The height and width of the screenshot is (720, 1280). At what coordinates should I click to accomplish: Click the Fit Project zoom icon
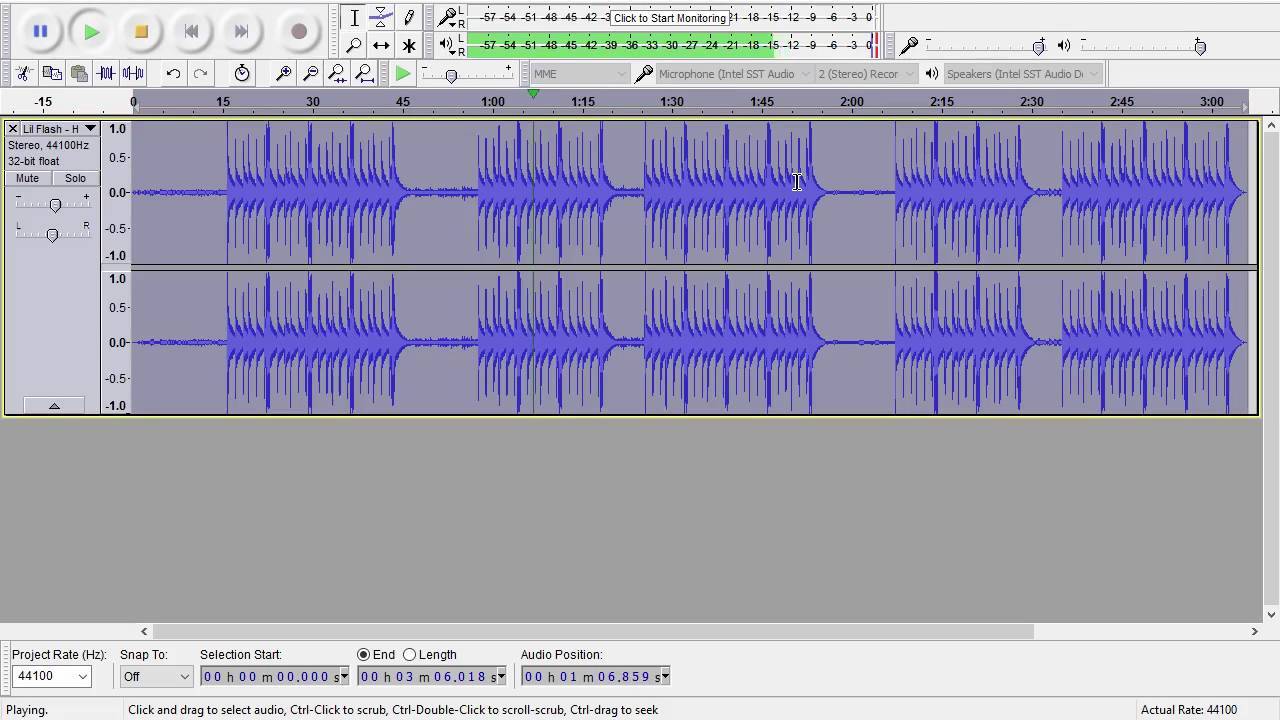[x=365, y=73]
